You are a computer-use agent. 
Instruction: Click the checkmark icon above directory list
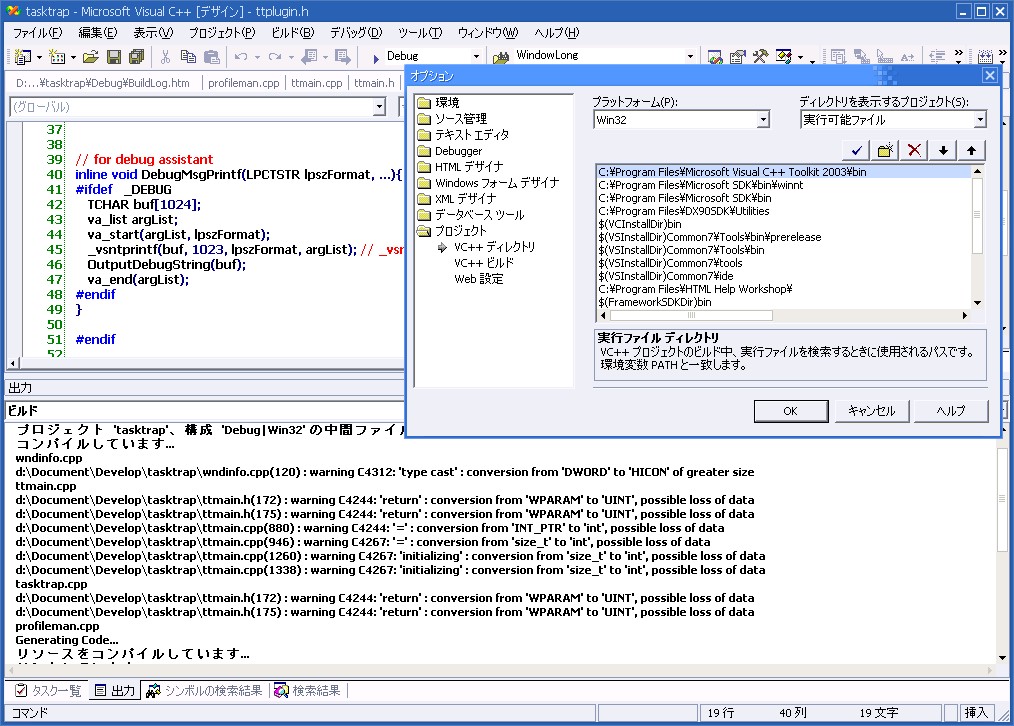pyautogui.click(x=855, y=150)
